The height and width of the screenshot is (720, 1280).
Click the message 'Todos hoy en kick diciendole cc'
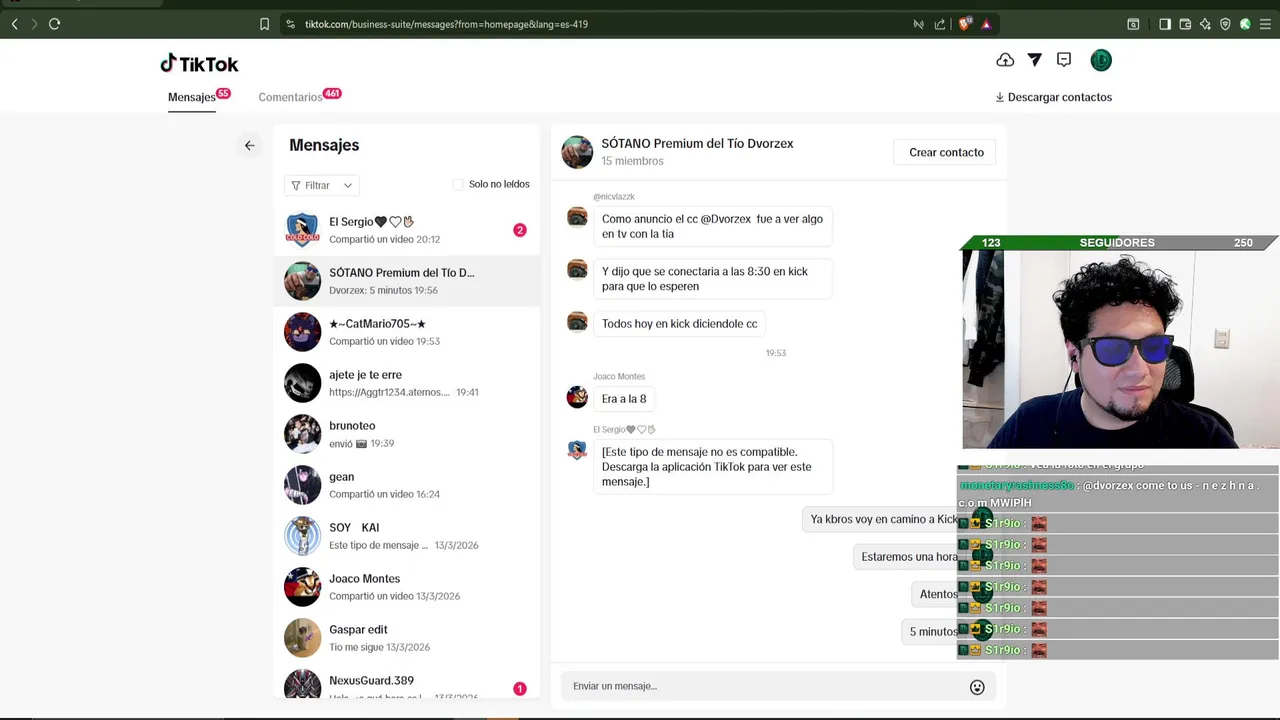679,324
